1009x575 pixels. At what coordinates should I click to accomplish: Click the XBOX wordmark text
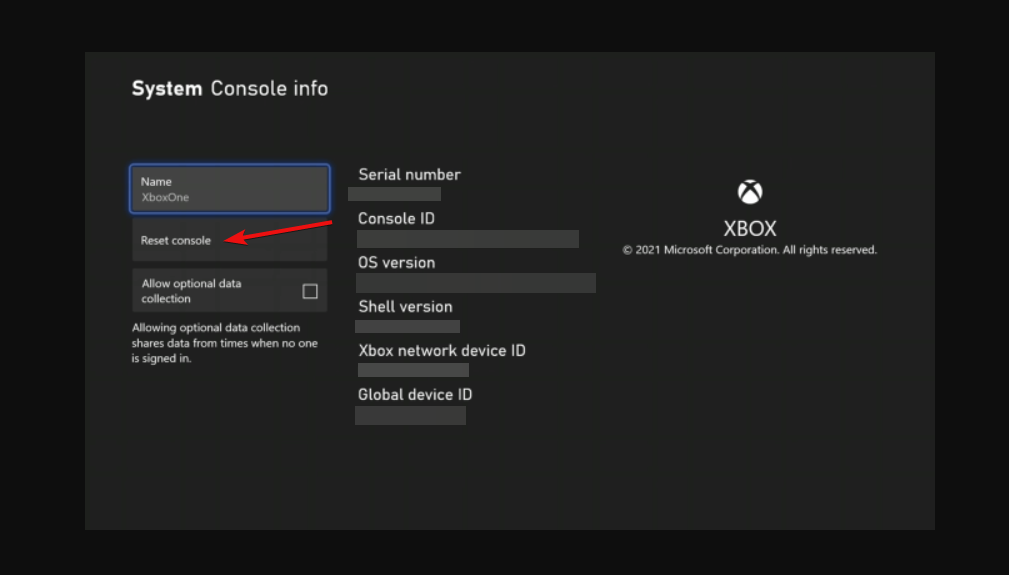click(750, 228)
